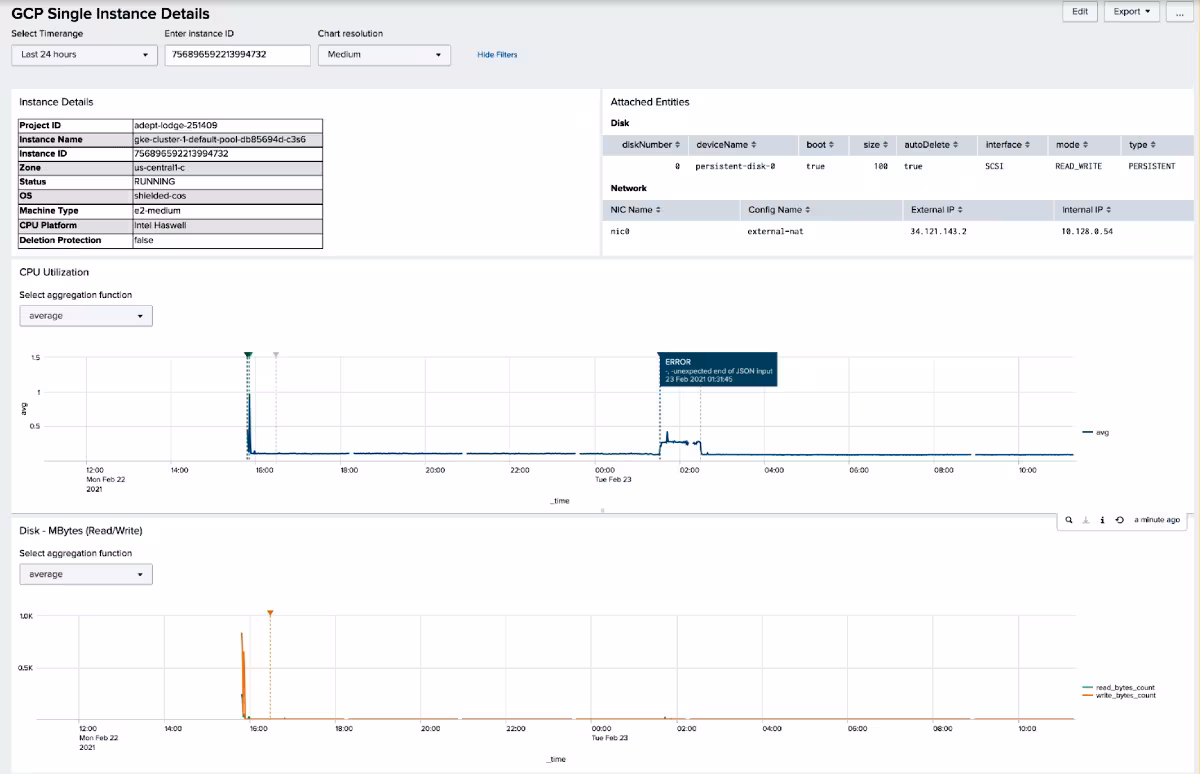Click the green marker triangle on CPU chart
Image resolution: width=1200 pixels, height=774 pixels.
pyautogui.click(x=249, y=354)
